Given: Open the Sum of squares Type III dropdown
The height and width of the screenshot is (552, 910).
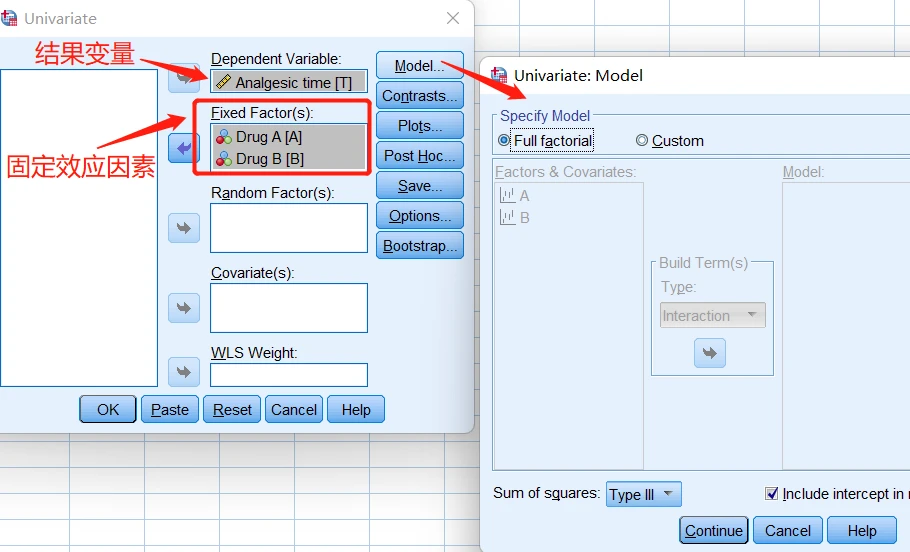Looking at the screenshot, I should pyautogui.click(x=643, y=494).
